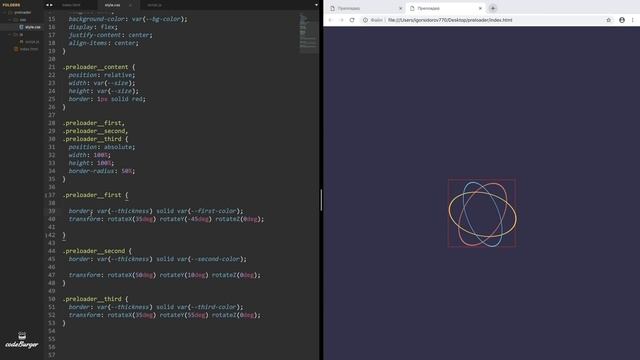Viewport: 640px width, 360px height.
Task: Open the Chrome profile avatar menu
Action: [622, 20]
